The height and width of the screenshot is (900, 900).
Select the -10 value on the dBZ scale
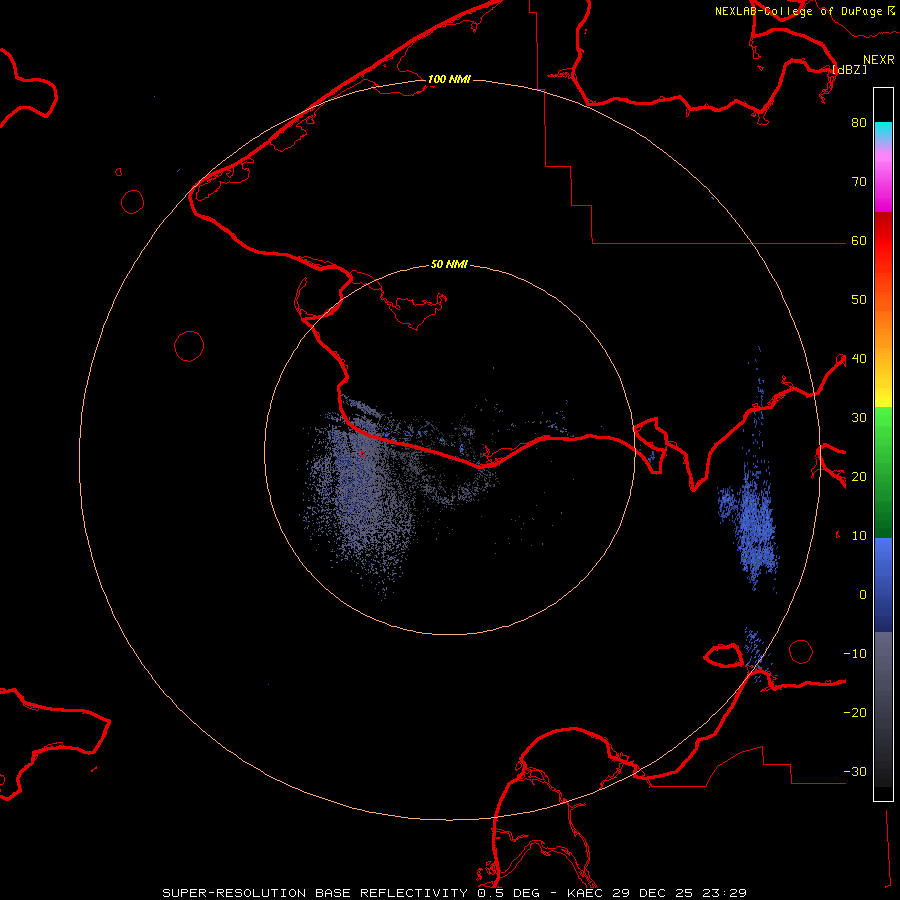pos(855,654)
